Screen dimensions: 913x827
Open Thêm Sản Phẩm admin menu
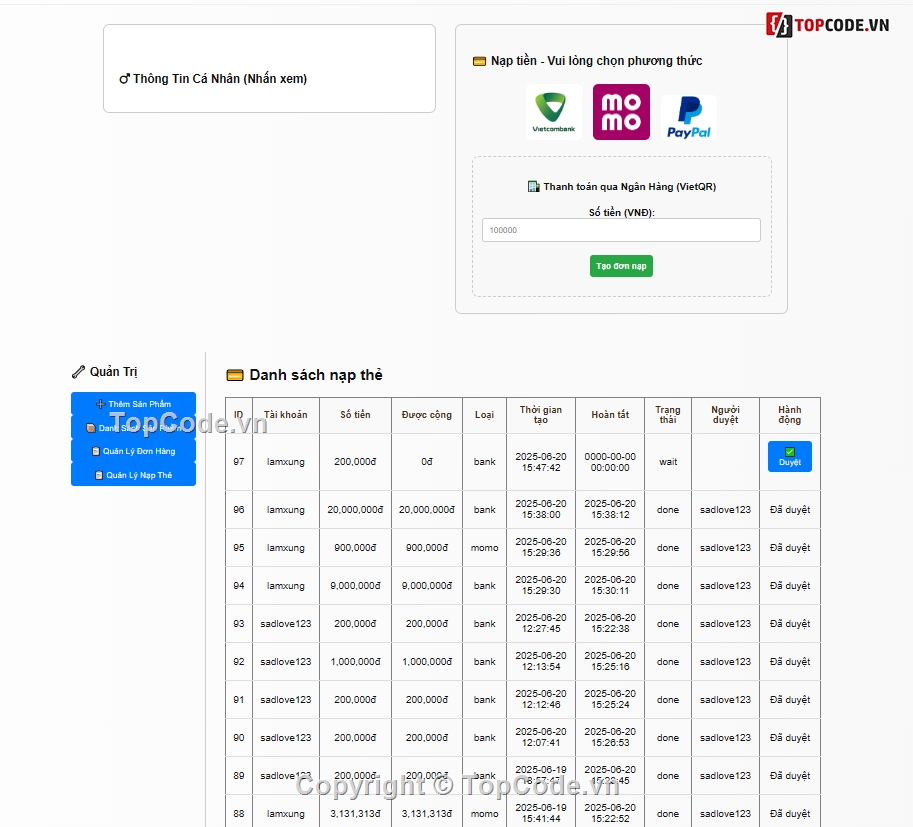pyautogui.click(x=133, y=404)
